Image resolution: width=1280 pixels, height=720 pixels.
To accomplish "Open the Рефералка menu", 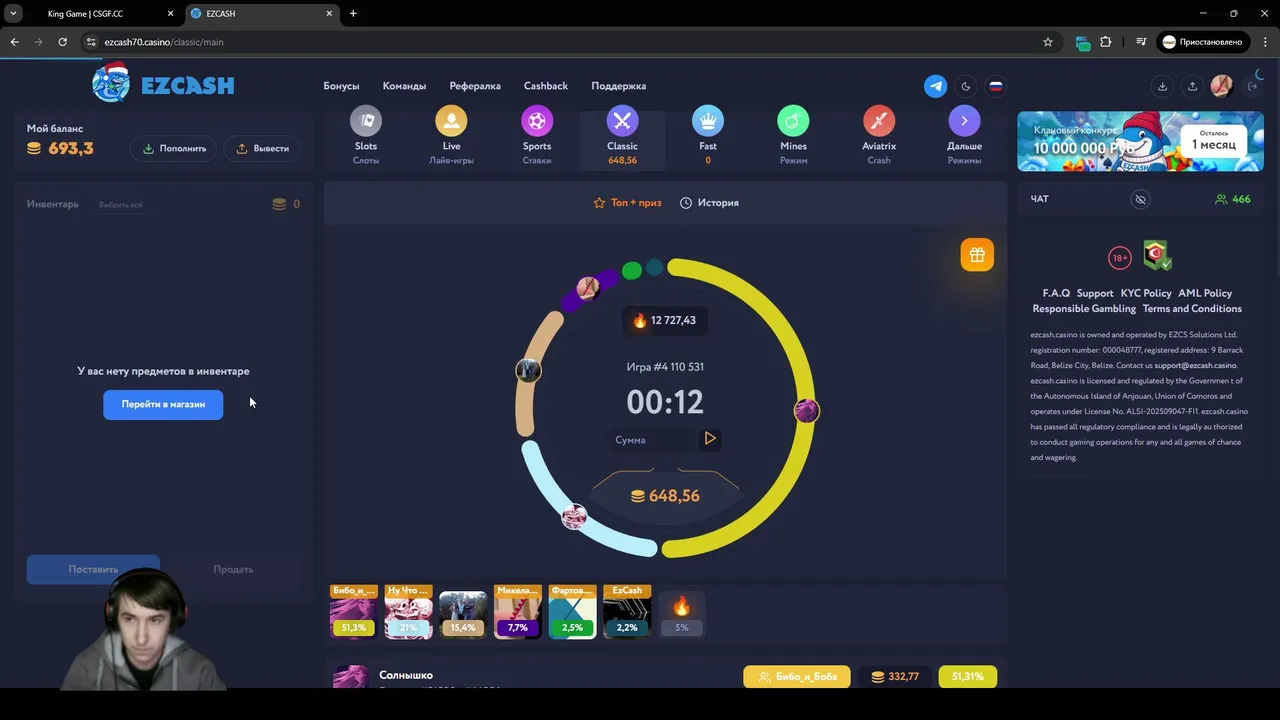I will point(475,86).
